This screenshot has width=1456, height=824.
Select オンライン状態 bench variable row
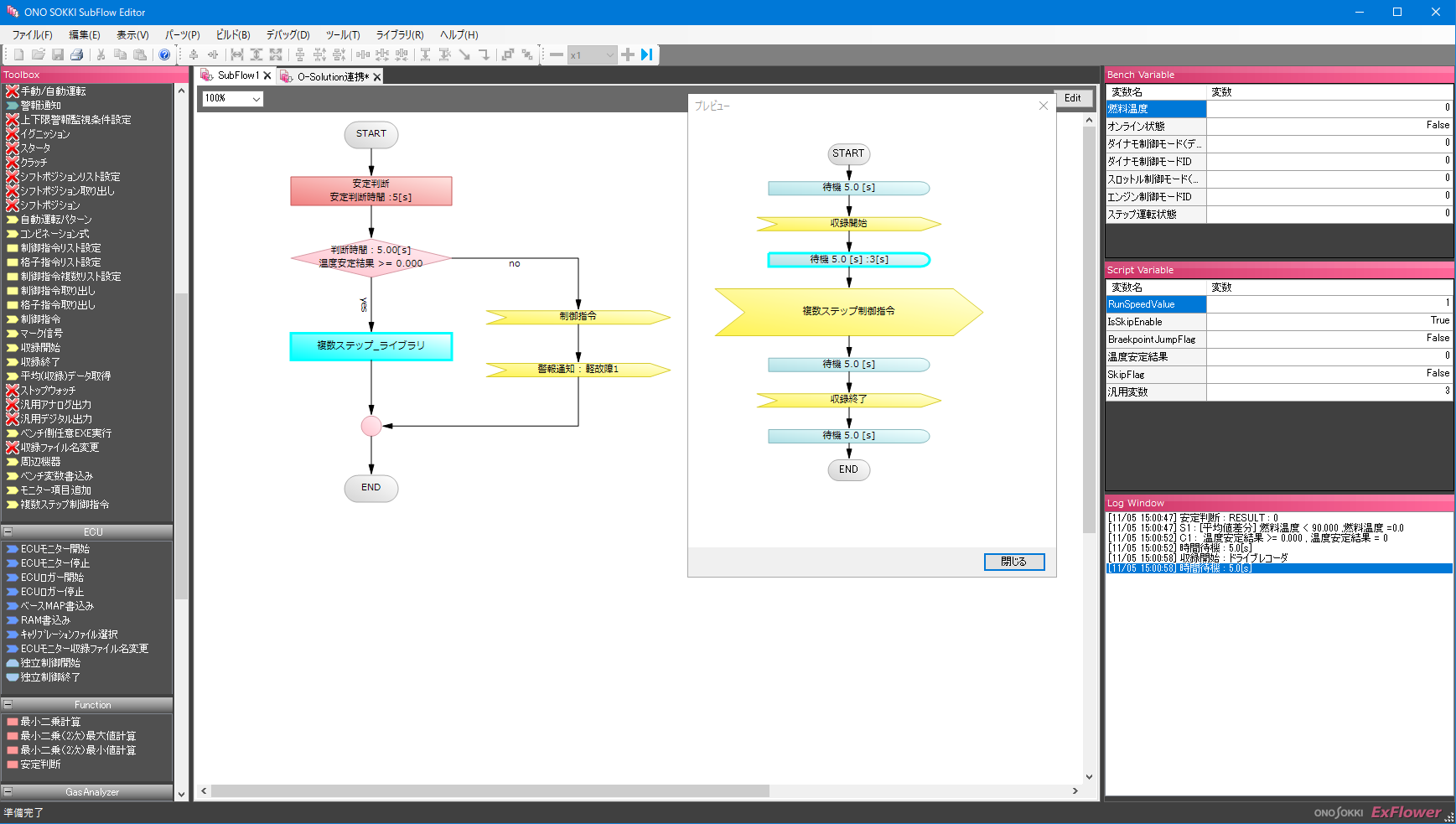click(x=1279, y=126)
